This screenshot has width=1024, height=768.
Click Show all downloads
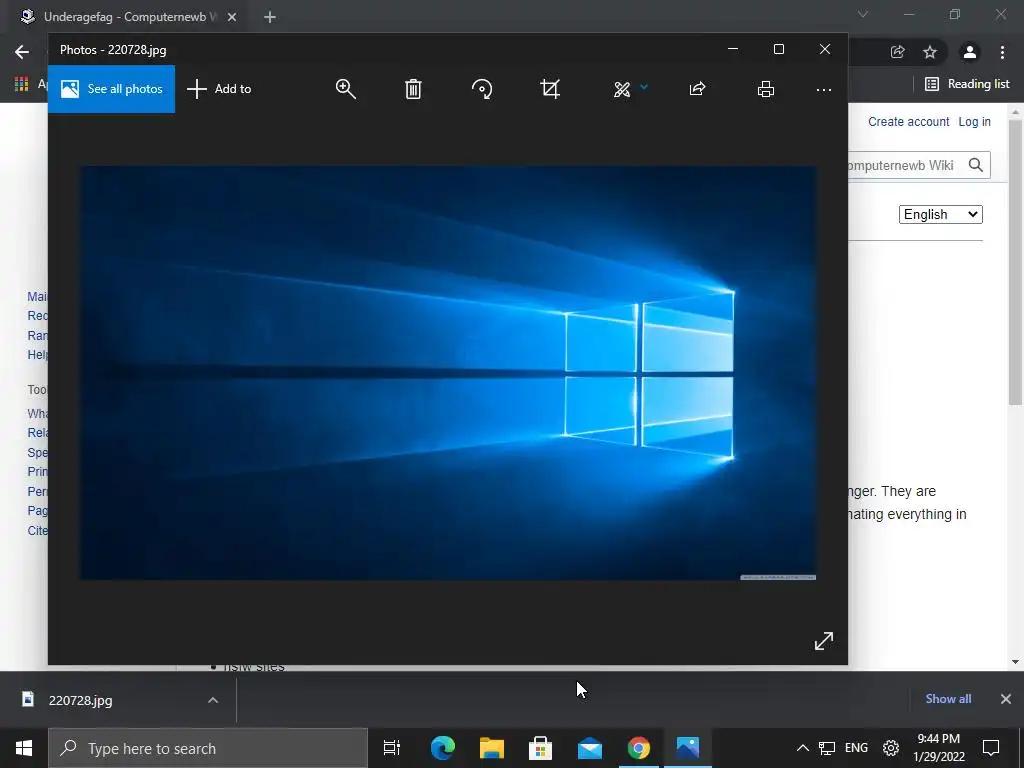point(948,699)
